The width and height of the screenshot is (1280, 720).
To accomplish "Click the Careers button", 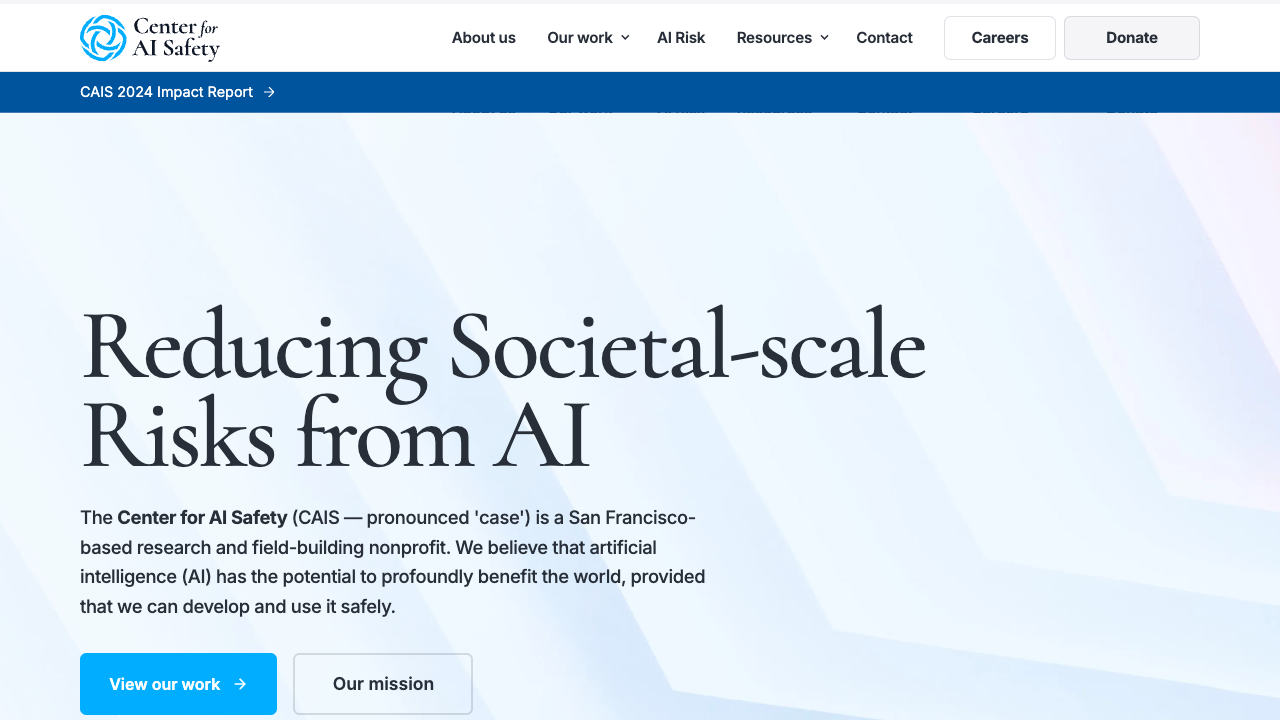I will pos(999,37).
